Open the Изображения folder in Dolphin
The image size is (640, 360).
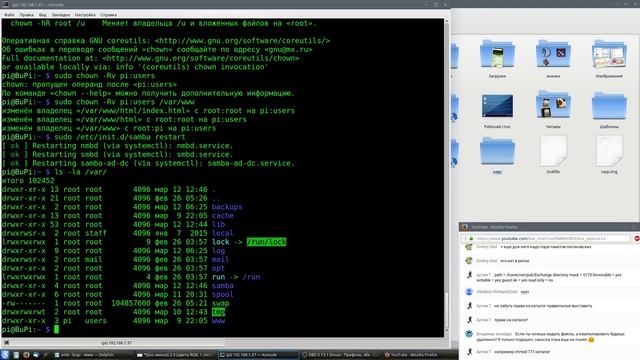pyautogui.click(x=609, y=58)
